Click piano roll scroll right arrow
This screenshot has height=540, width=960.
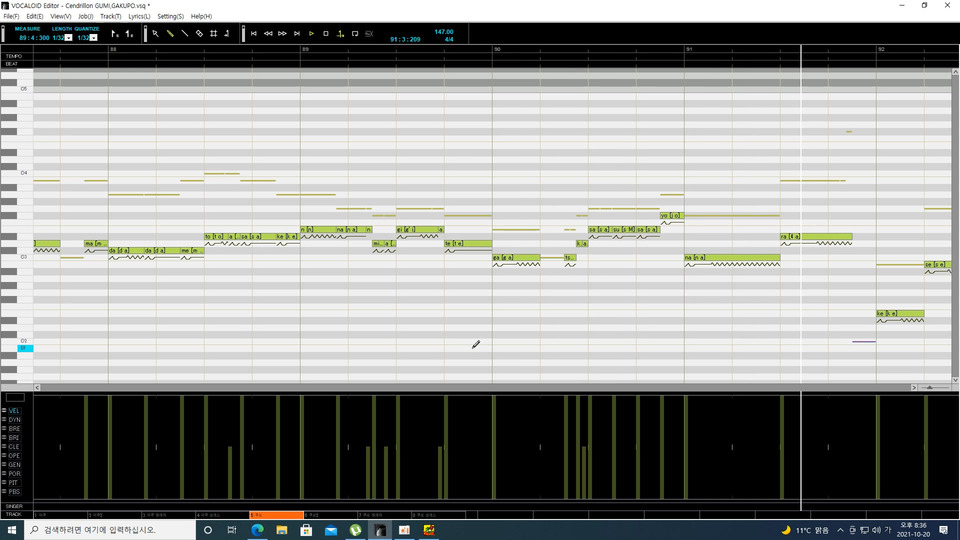[913, 388]
